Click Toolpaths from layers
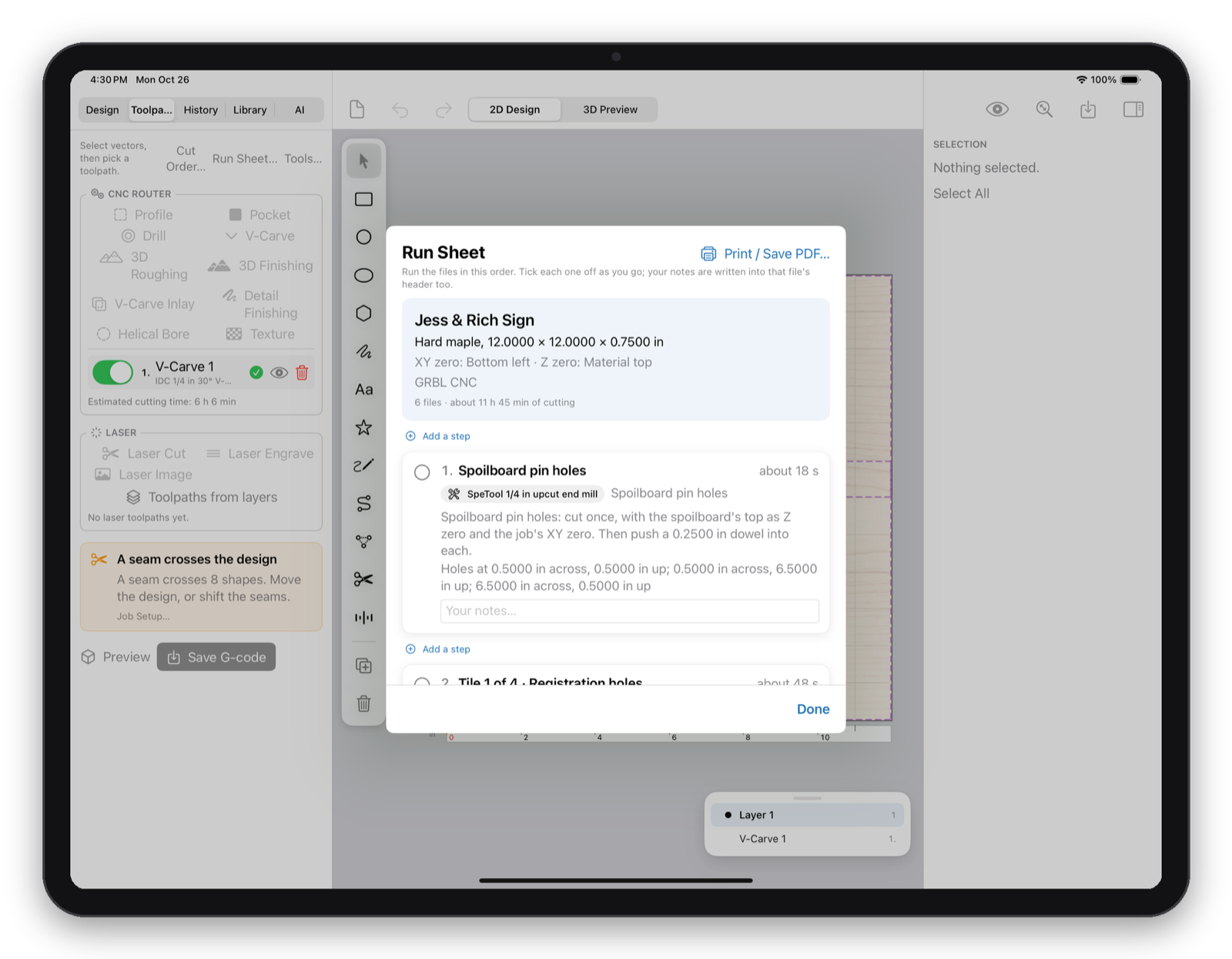 click(x=202, y=498)
